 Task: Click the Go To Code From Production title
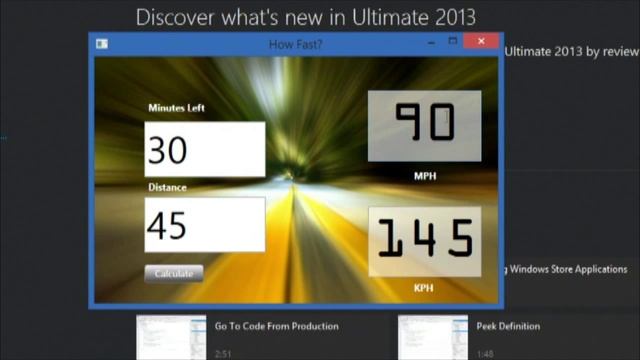276,326
